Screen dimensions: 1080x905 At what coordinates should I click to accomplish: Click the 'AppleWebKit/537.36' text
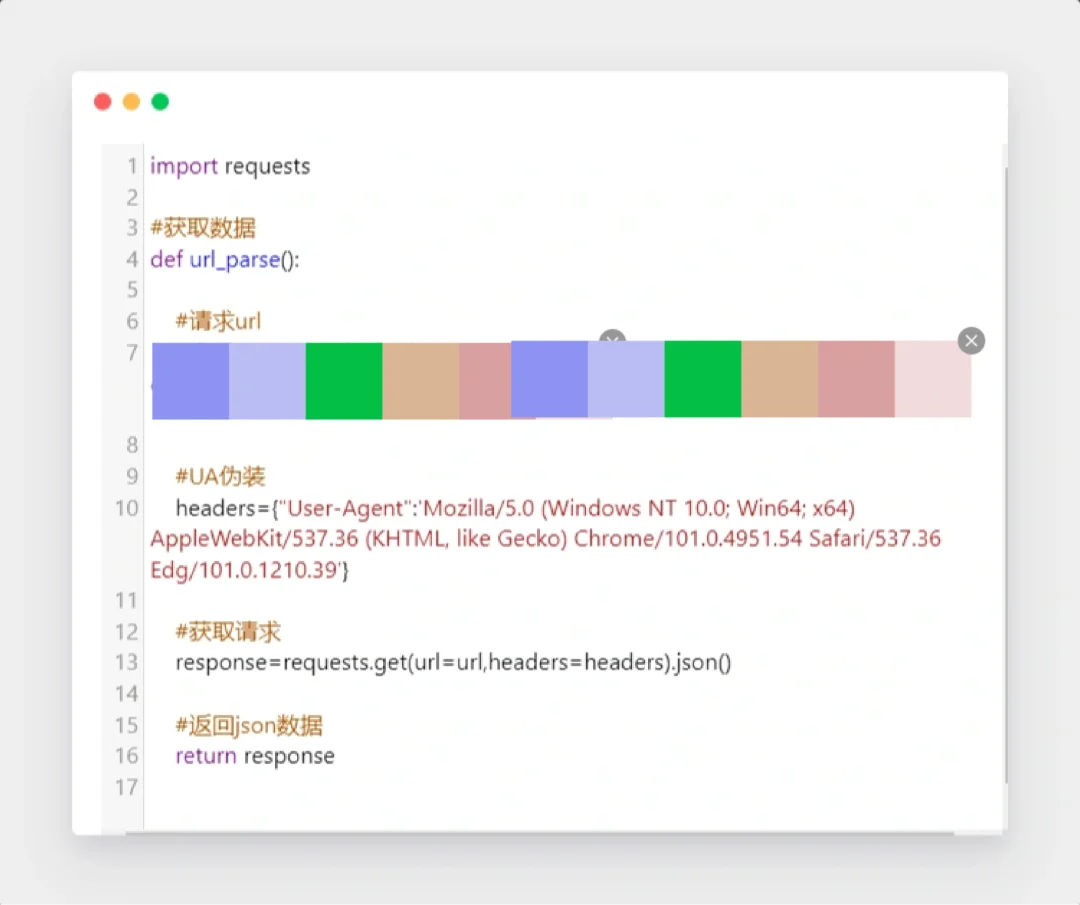(x=254, y=539)
